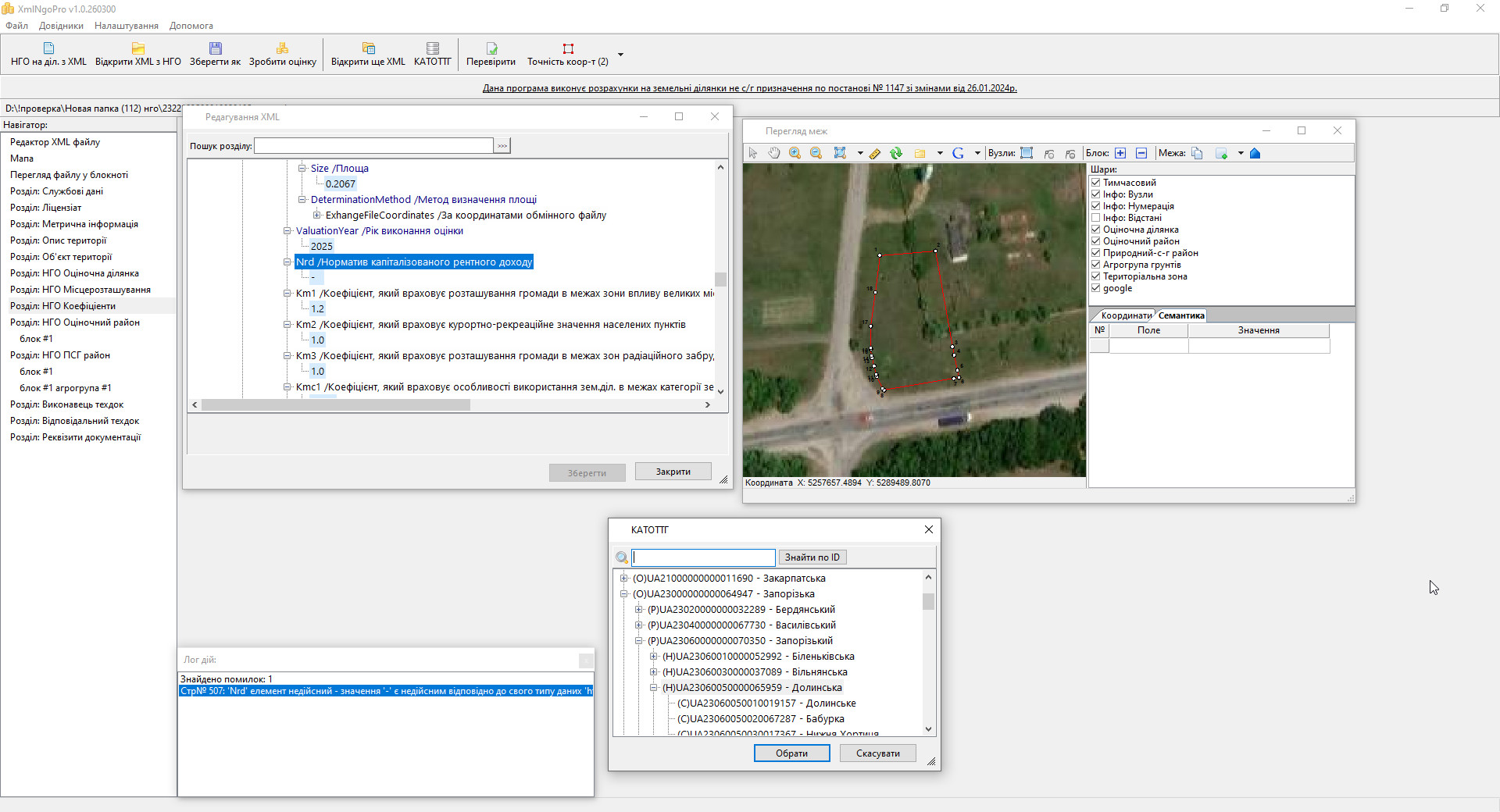Open the Довідники menu
The width and height of the screenshot is (1500, 812).
(61, 26)
